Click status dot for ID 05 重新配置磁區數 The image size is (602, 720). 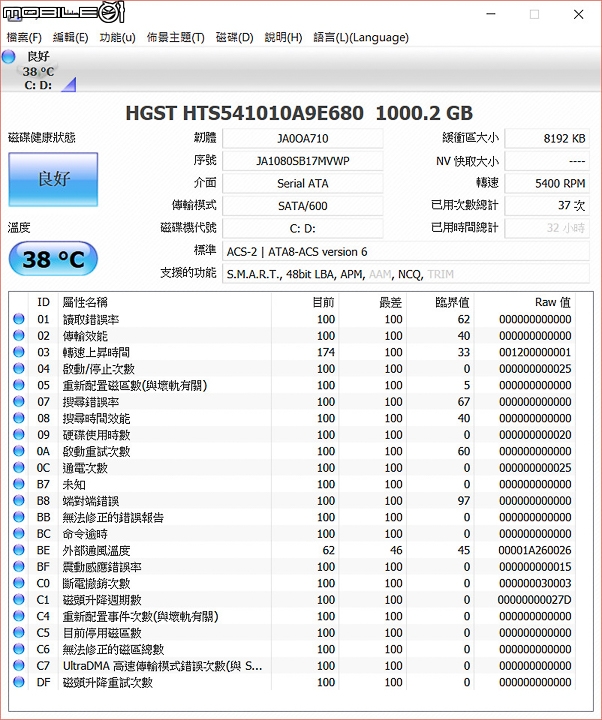point(19,385)
